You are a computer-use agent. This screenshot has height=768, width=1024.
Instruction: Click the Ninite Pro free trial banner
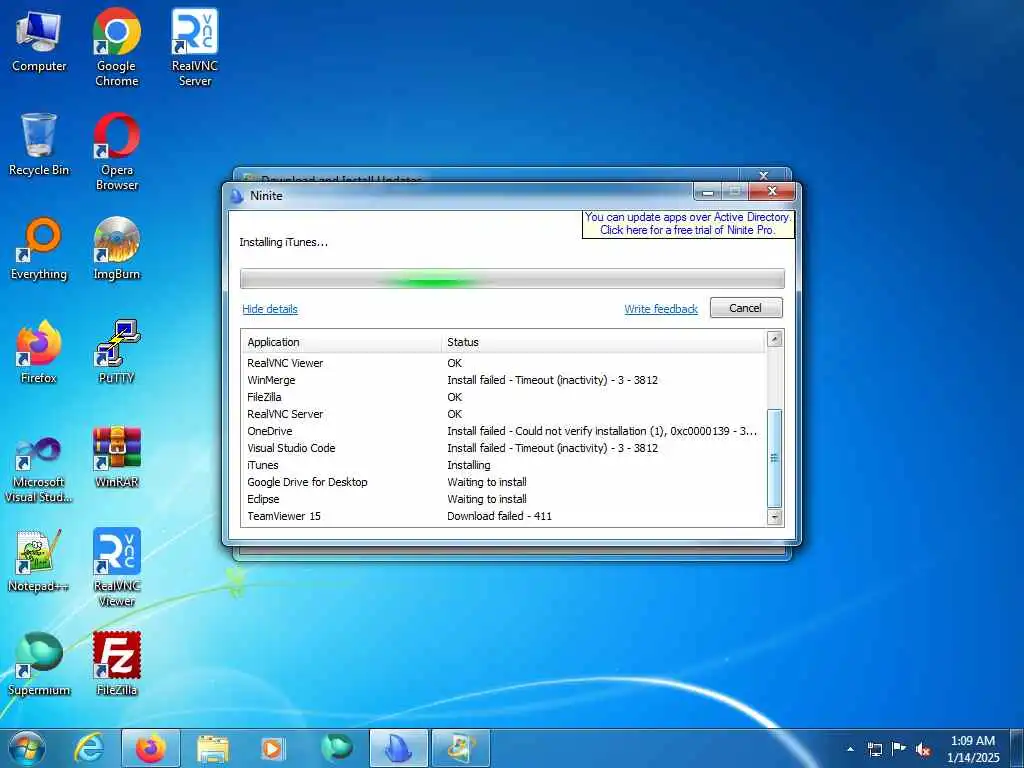pos(688,223)
